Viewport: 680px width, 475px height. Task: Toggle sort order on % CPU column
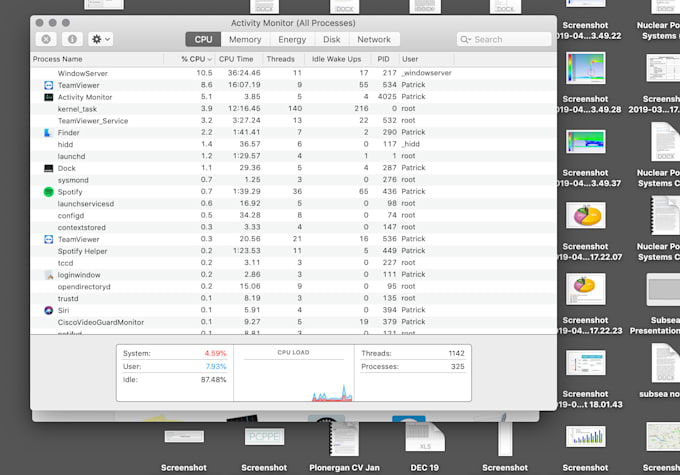[x=190, y=59]
